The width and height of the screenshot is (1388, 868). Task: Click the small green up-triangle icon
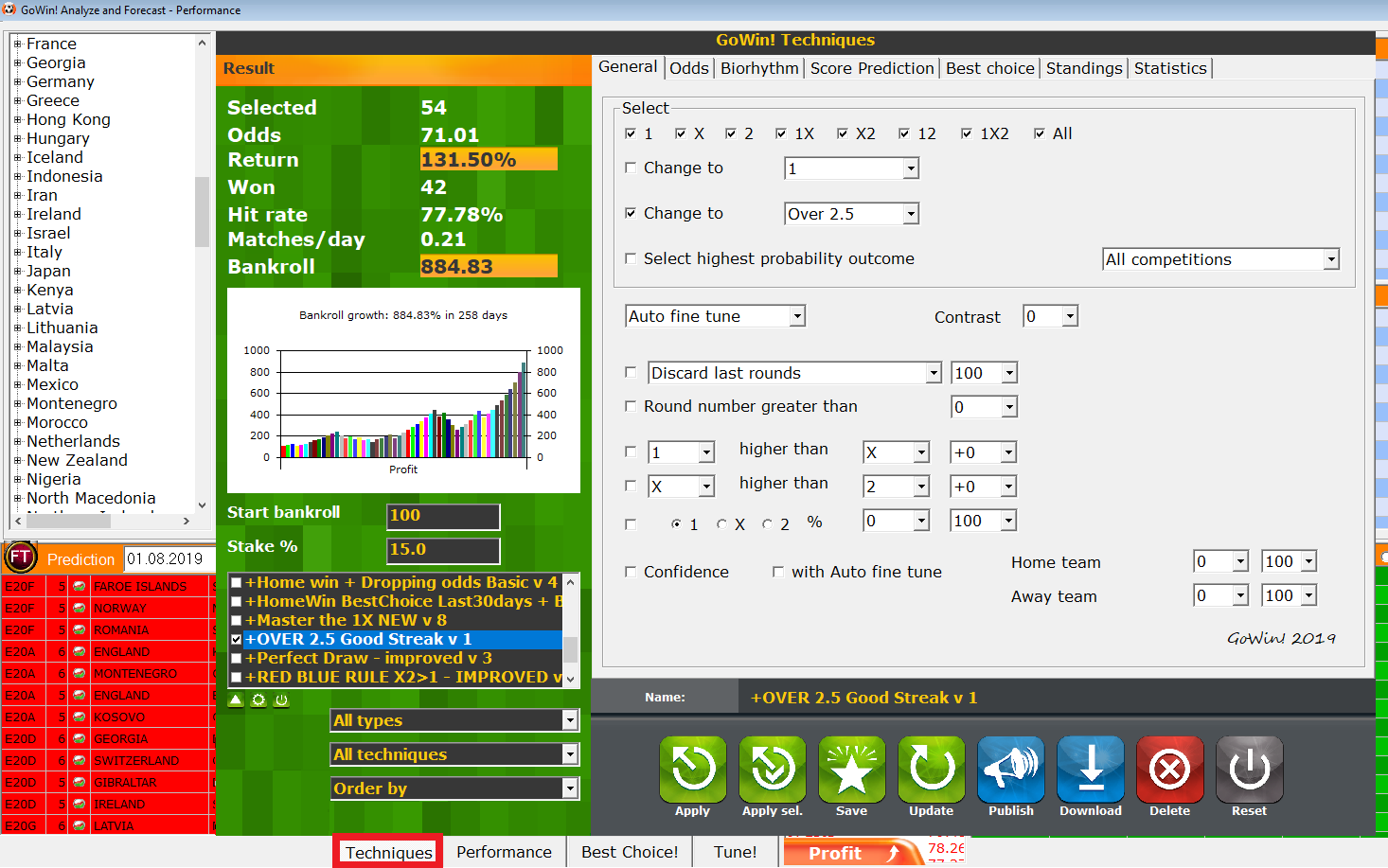236,700
